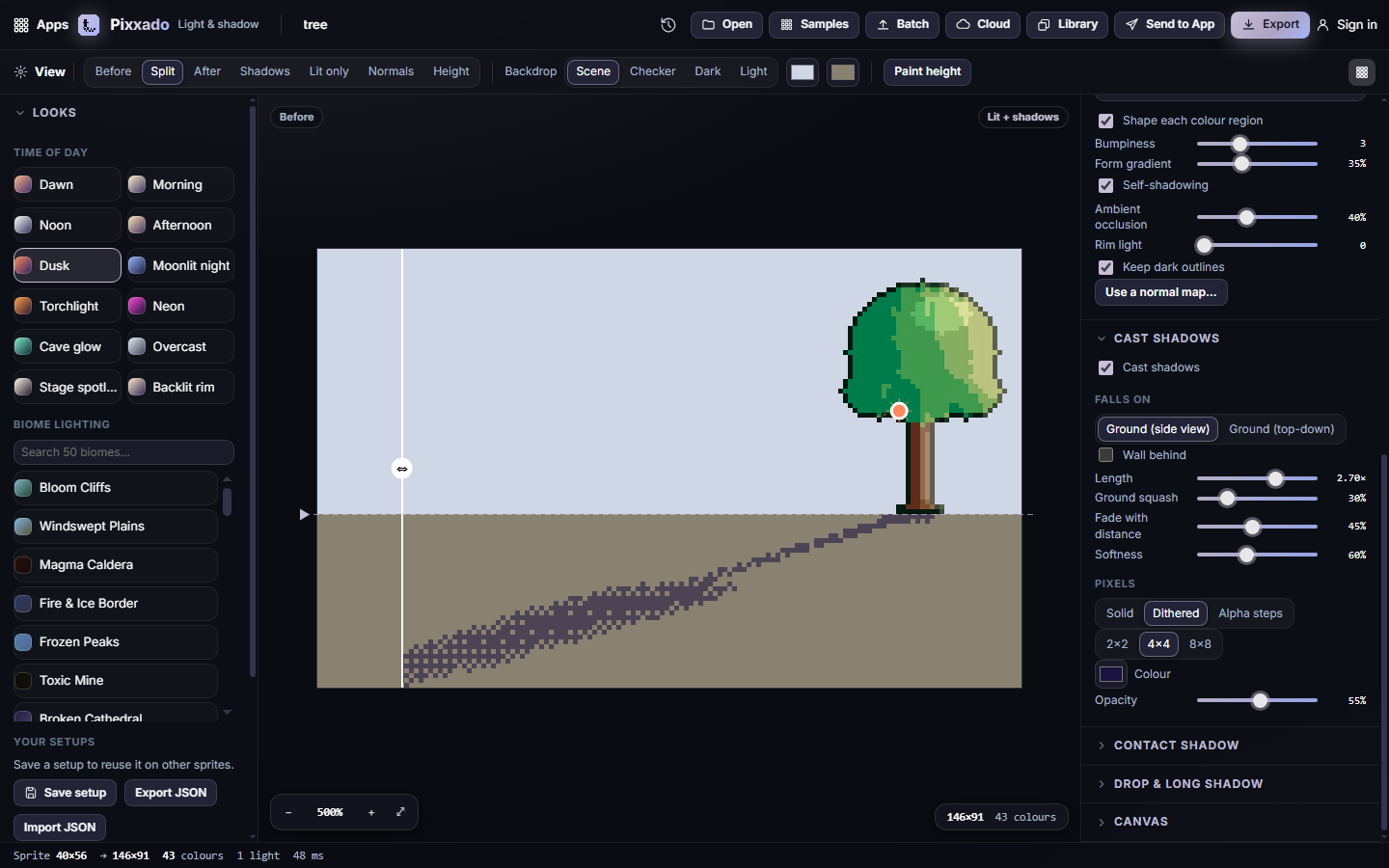Click the Paint height button
Viewport: 1389px width, 868px height.
tap(928, 72)
